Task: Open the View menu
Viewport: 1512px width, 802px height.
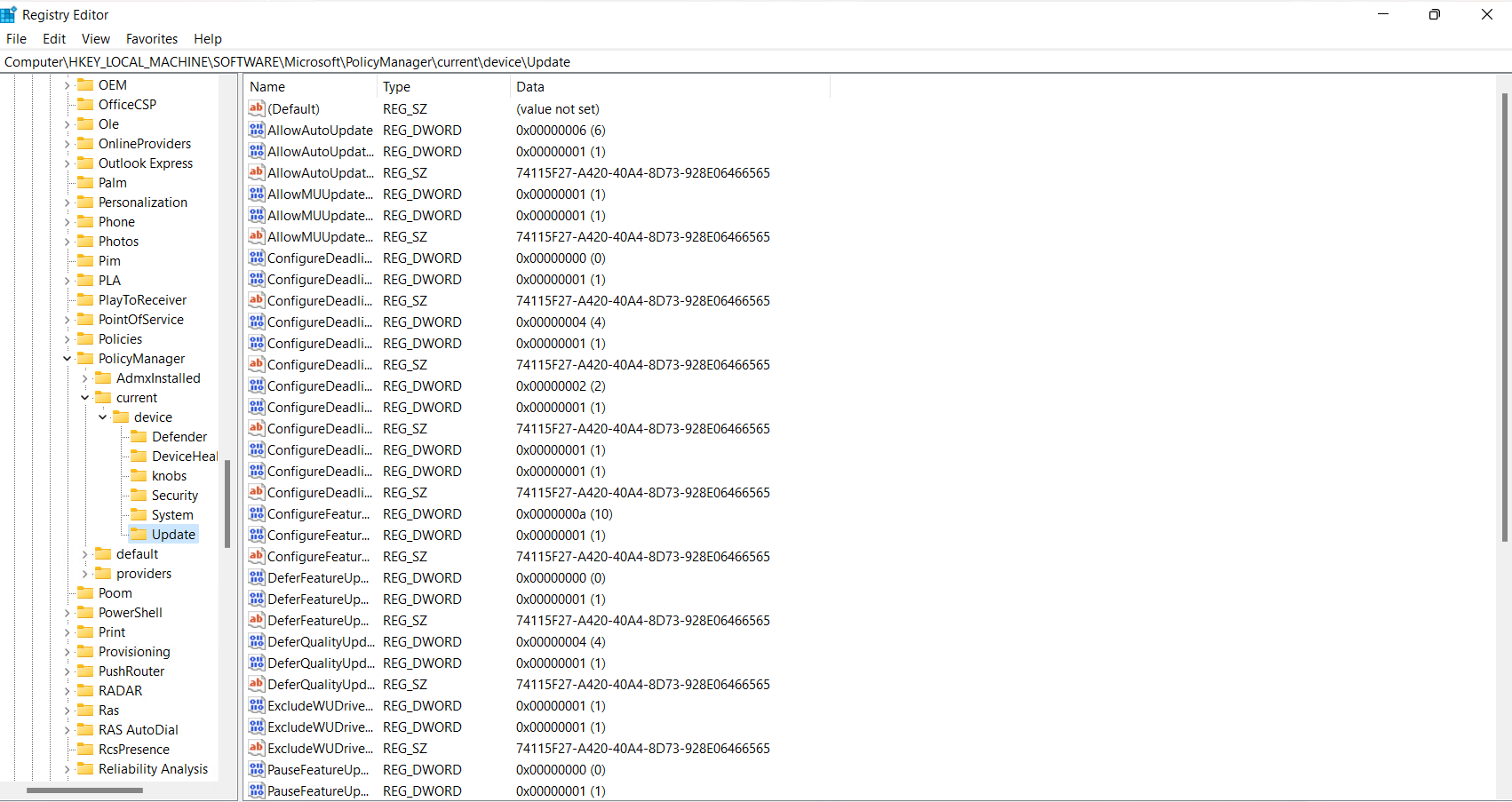Action: tap(96, 39)
